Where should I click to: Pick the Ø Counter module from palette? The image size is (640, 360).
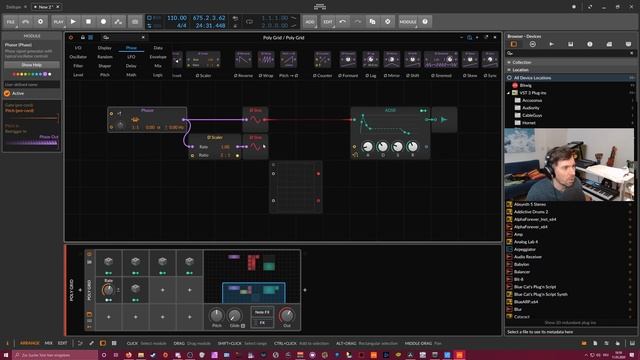pyautogui.click(x=322, y=60)
